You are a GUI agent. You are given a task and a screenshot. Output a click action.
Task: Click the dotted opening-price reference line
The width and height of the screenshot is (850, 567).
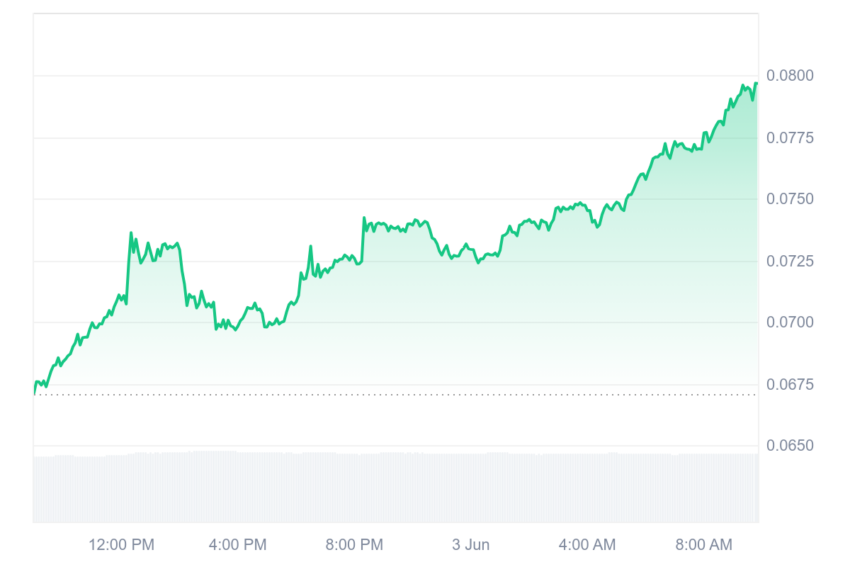click(x=396, y=395)
